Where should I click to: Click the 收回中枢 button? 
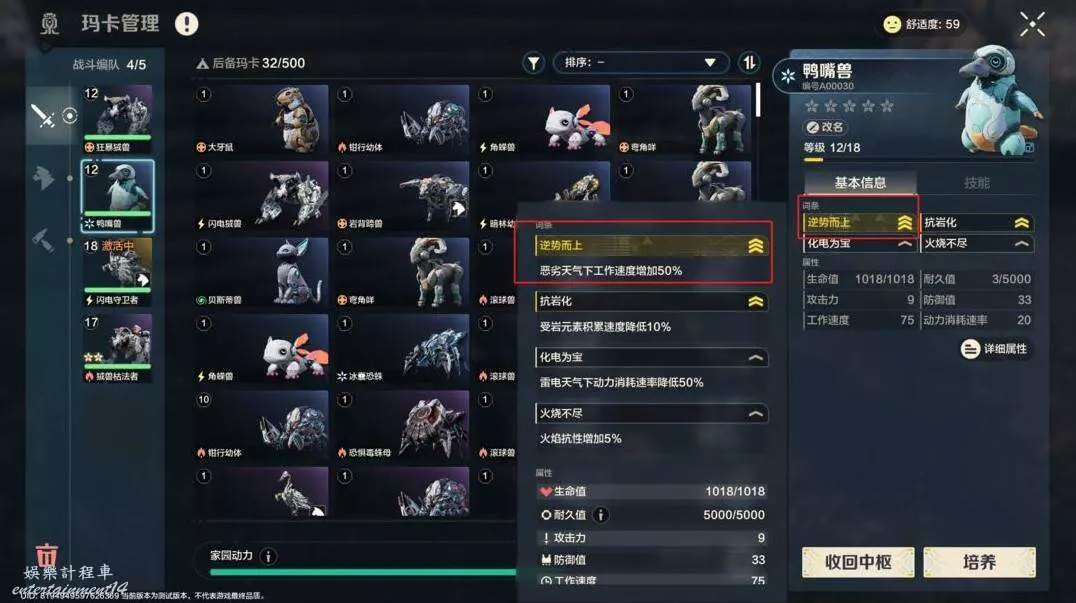[858, 563]
